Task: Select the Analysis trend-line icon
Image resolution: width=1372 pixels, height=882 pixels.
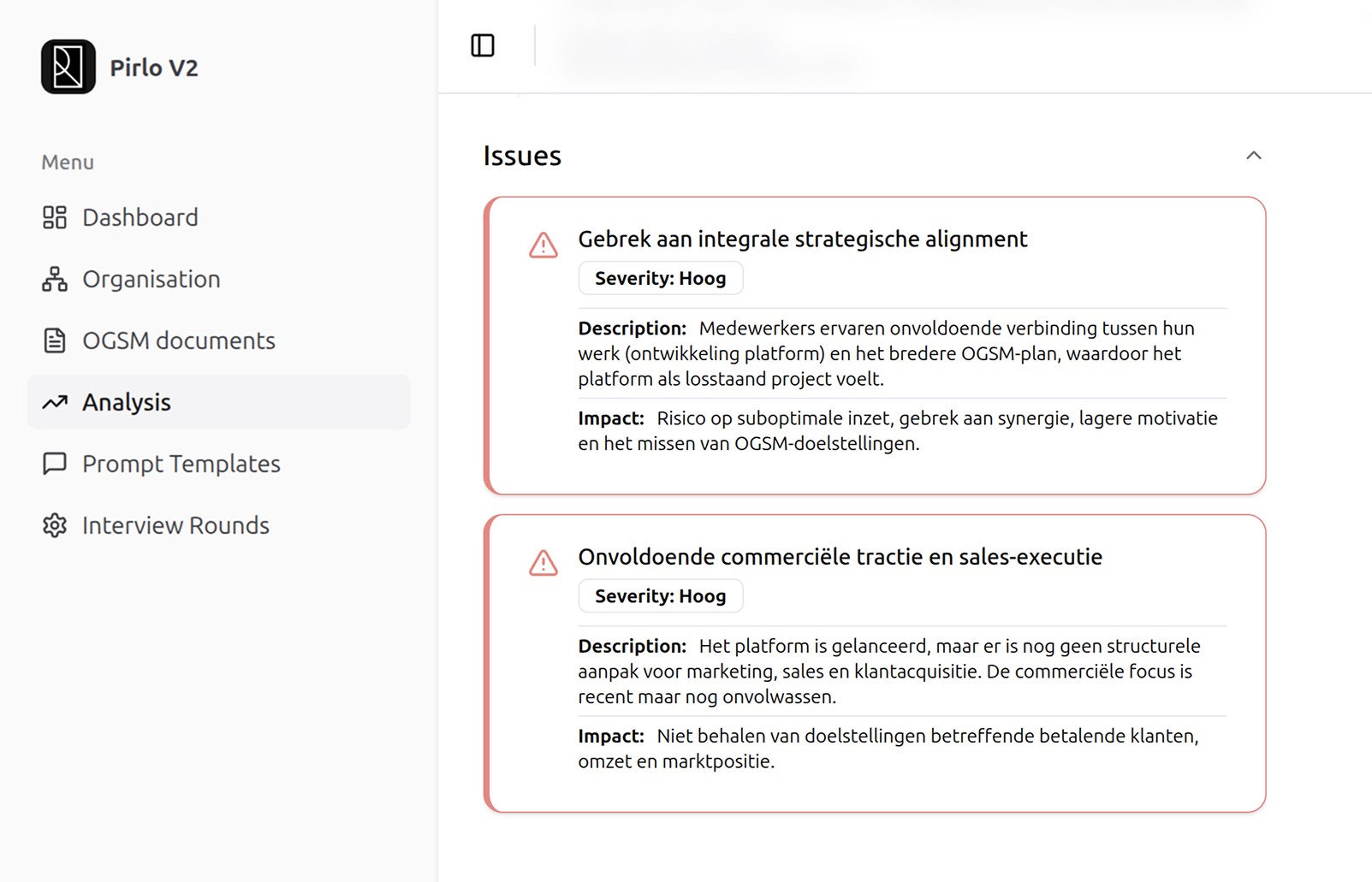Action: click(54, 402)
